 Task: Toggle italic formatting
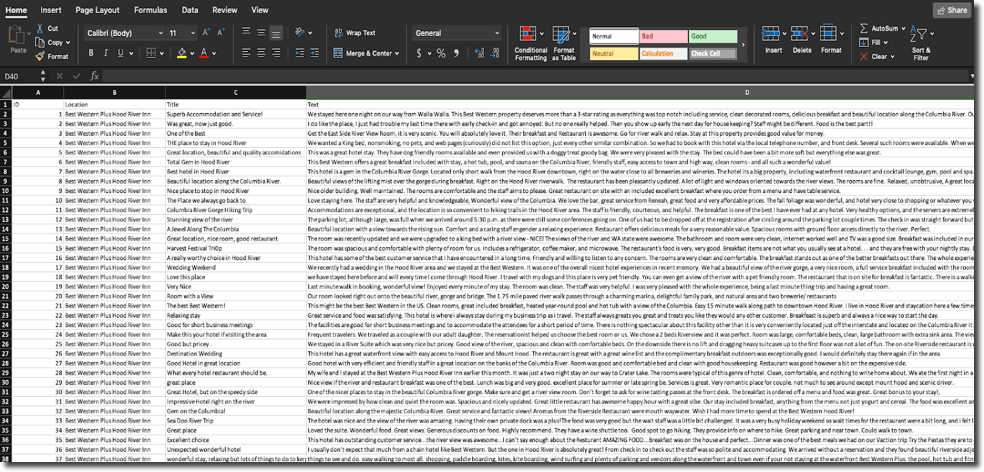(x=106, y=53)
